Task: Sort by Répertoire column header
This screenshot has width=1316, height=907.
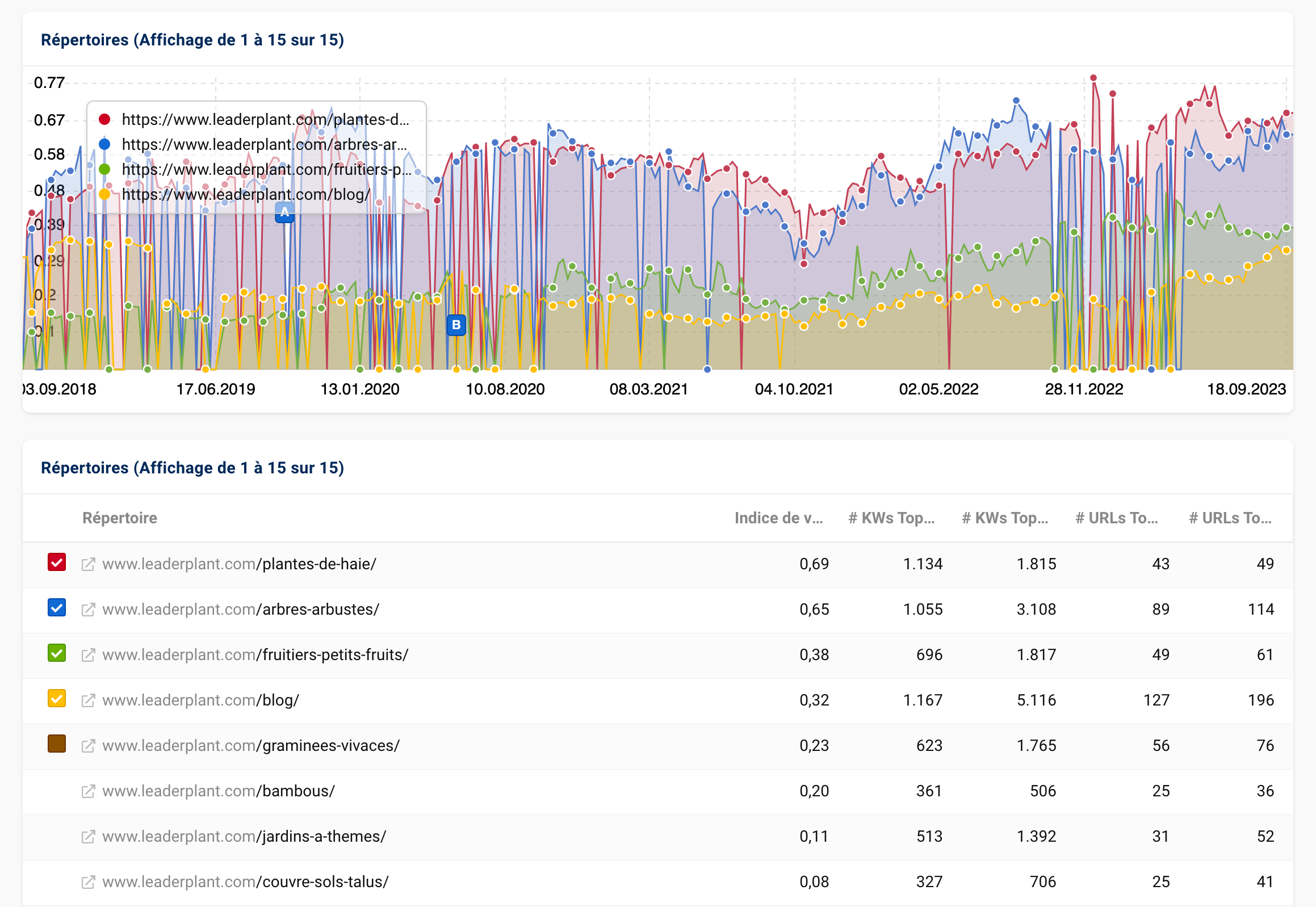Action: 120,518
